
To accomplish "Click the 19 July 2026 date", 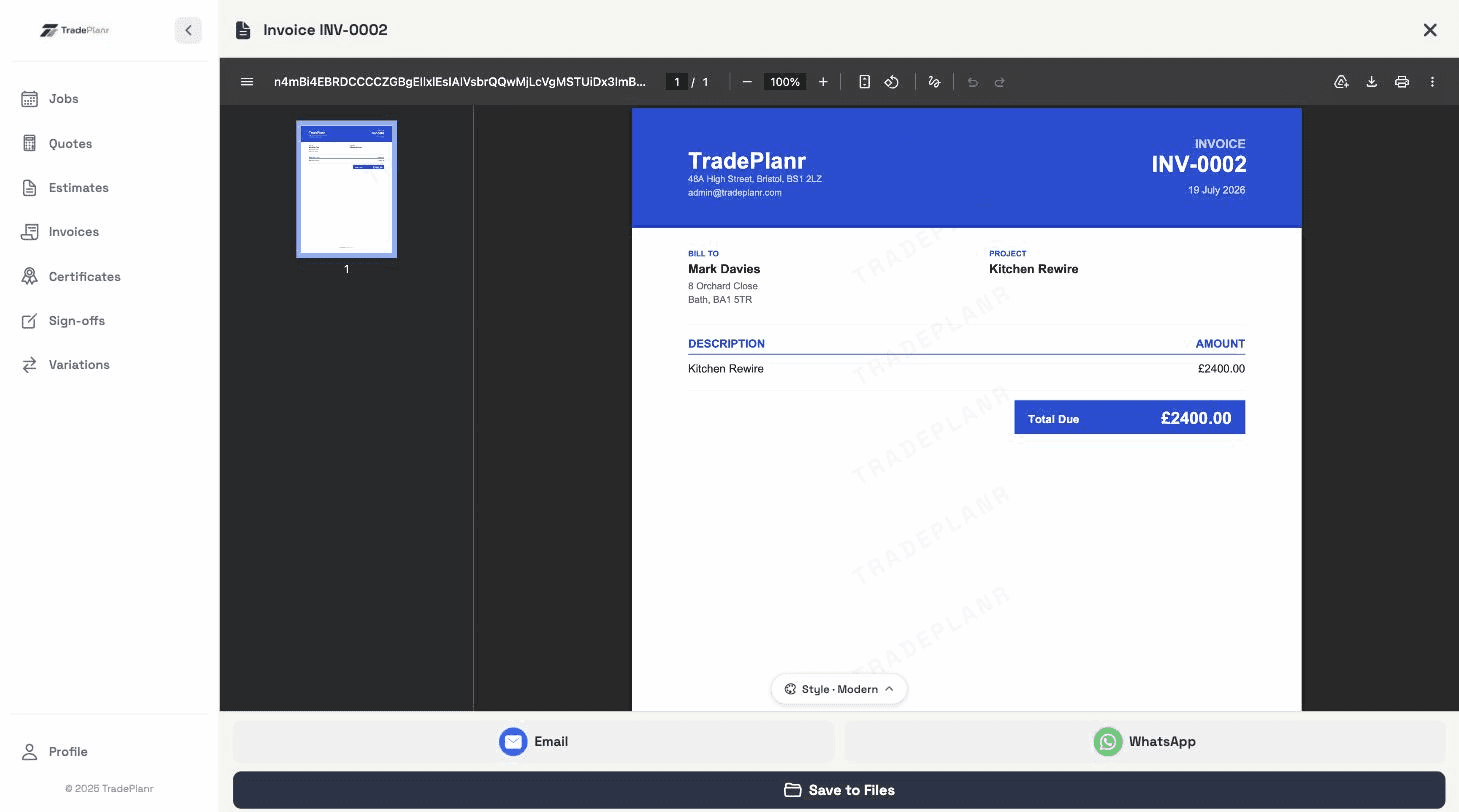I will pyautogui.click(x=1217, y=190).
